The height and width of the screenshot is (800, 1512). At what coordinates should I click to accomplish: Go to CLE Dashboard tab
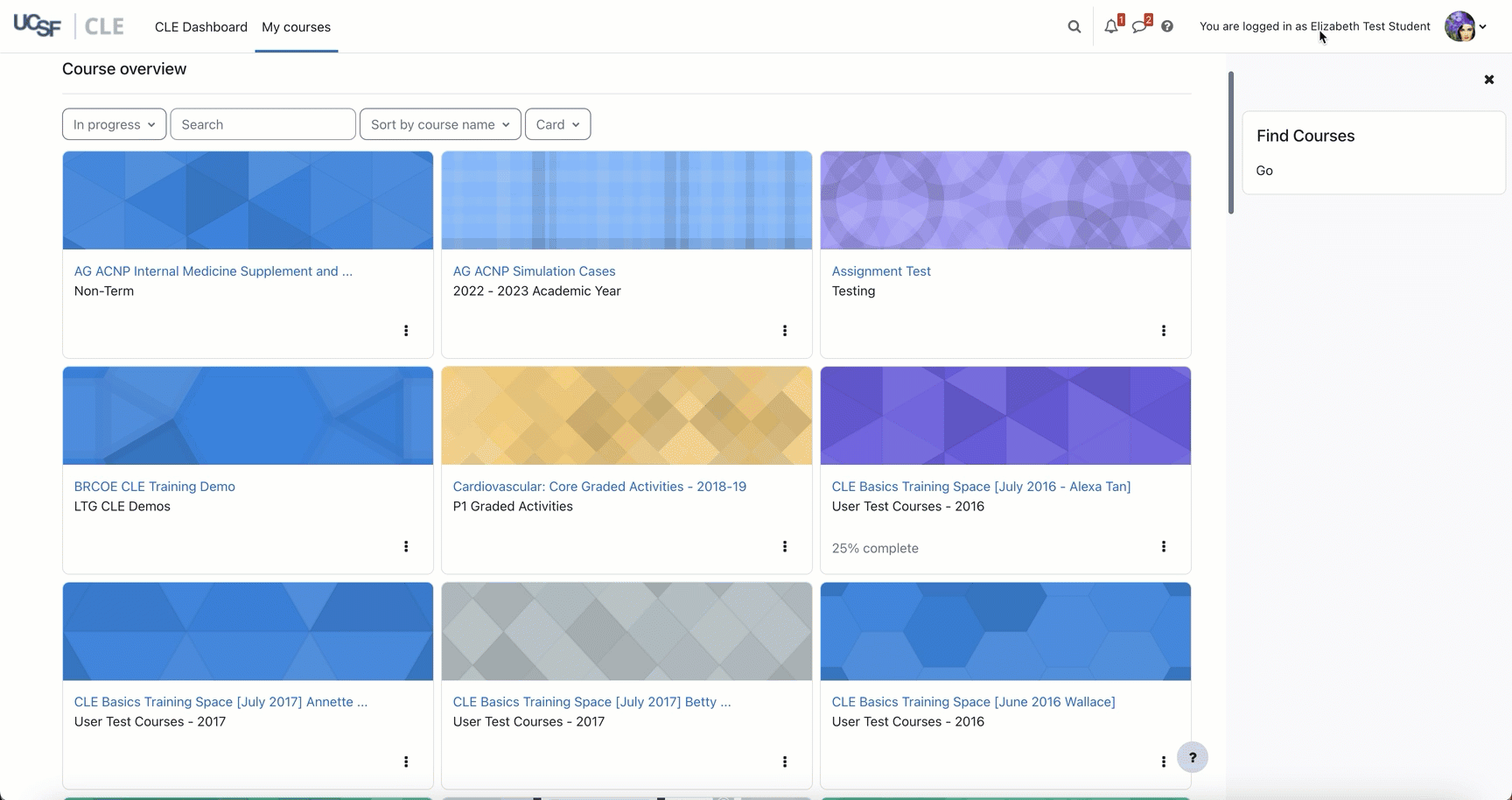201,27
